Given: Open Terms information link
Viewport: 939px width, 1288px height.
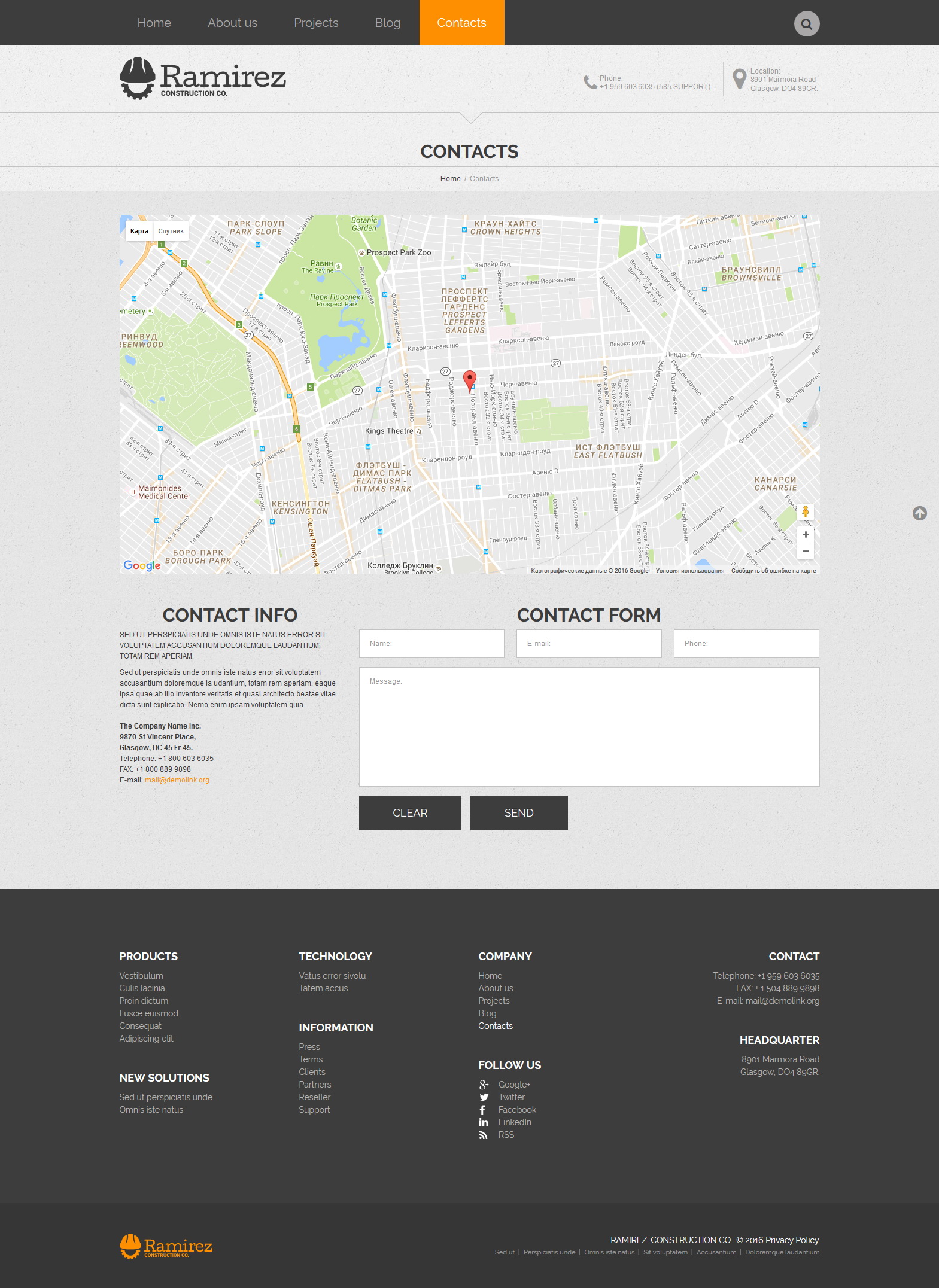Looking at the screenshot, I should [x=311, y=1059].
